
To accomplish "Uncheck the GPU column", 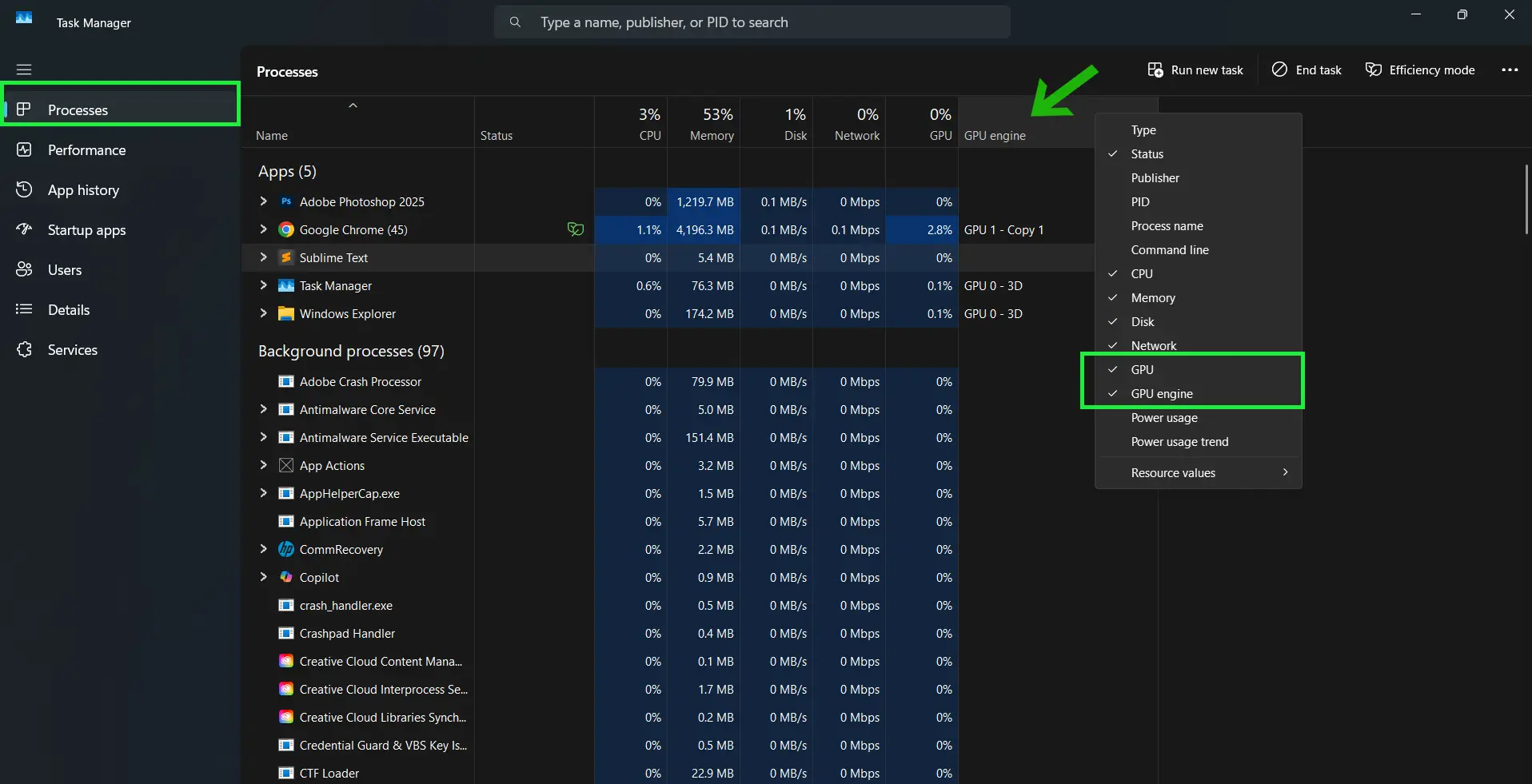I will [x=1143, y=369].
